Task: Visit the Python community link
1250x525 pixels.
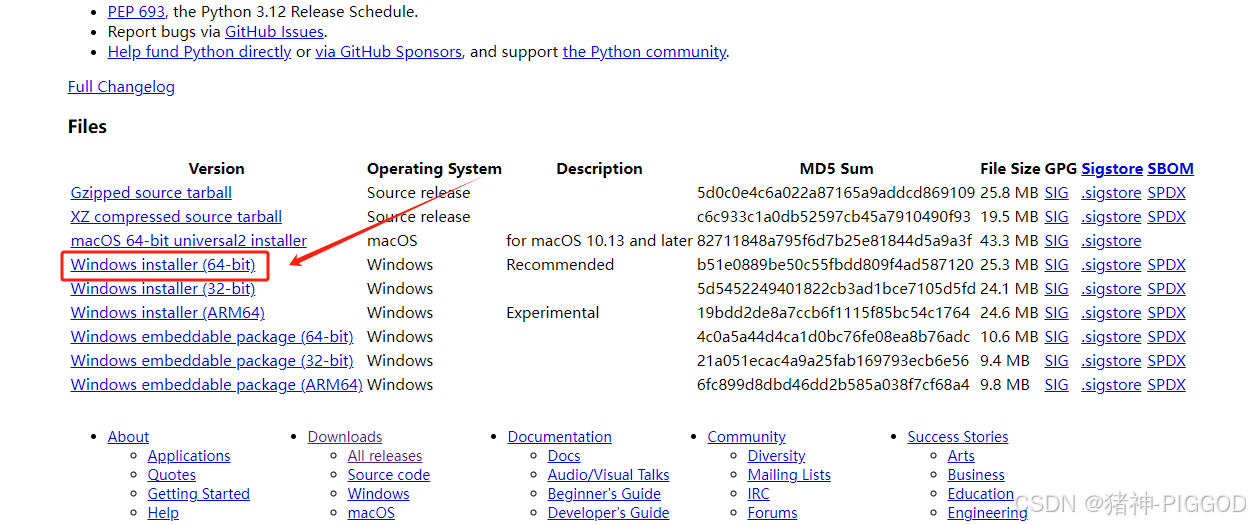Action: pos(644,52)
